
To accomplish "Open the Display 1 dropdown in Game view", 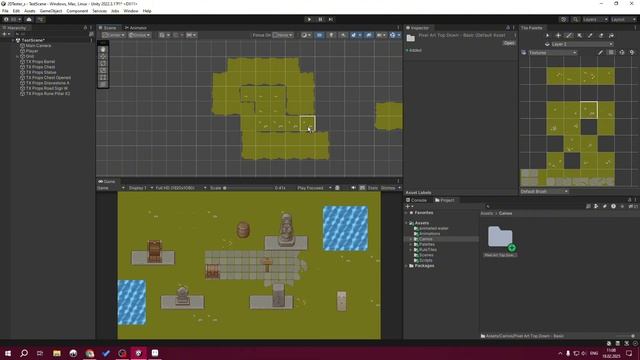I will tap(140, 188).
